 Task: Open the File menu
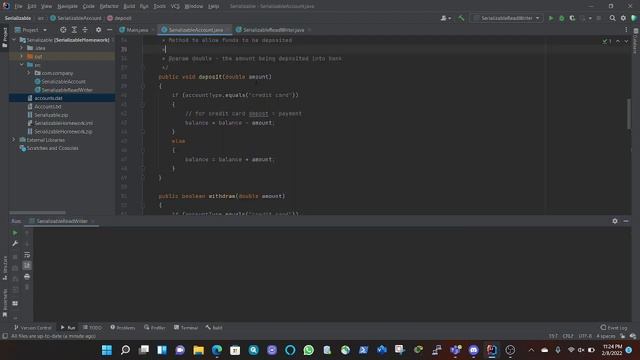coord(18,6)
